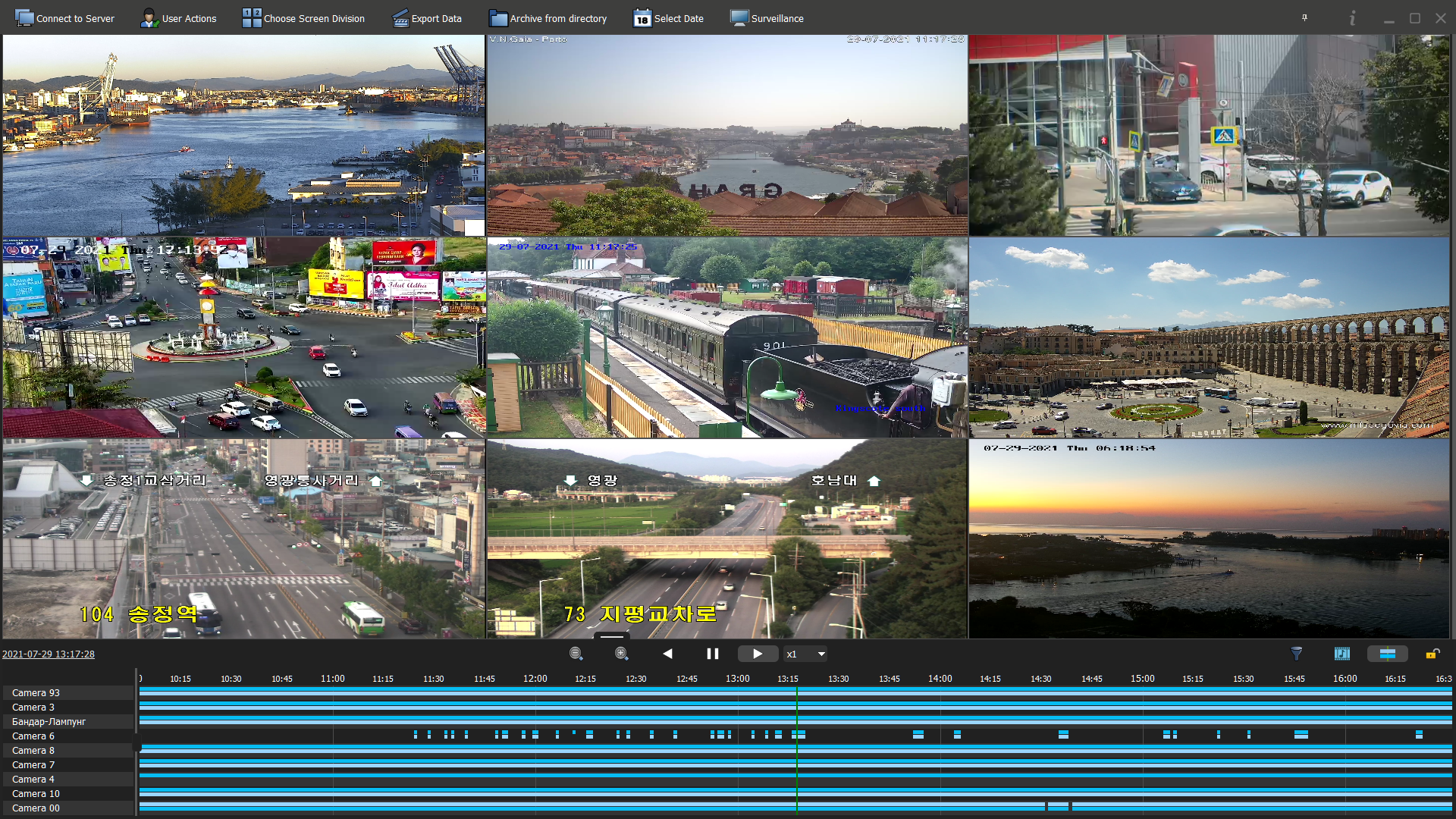Select the V.N.Gaia Porto camera view
Viewport: 1456px width, 819px height.
click(727, 135)
